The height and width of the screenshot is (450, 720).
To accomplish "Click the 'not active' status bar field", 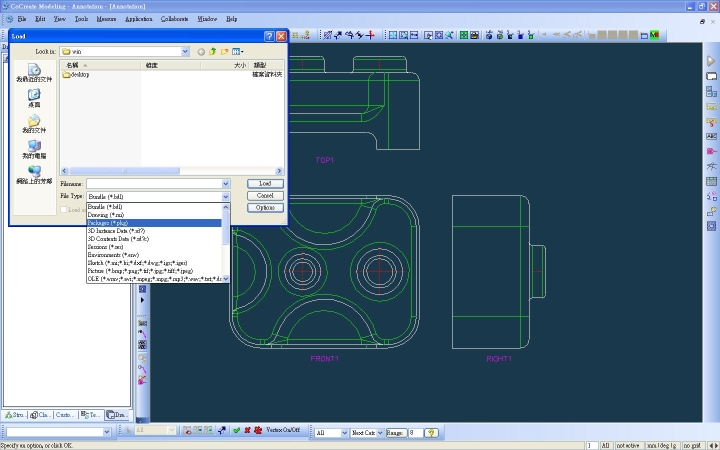I will (628, 445).
